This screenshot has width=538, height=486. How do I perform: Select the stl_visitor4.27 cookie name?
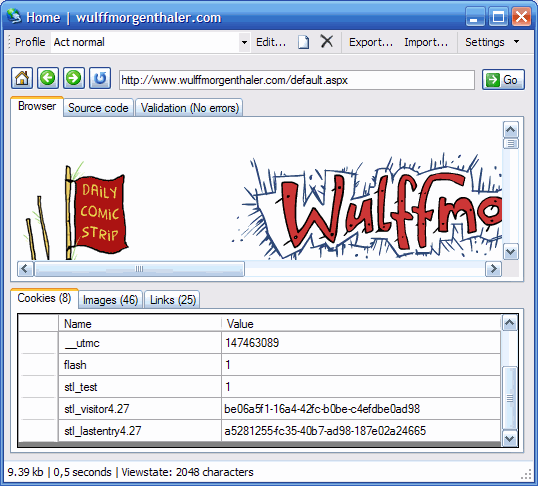click(x=140, y=408)
